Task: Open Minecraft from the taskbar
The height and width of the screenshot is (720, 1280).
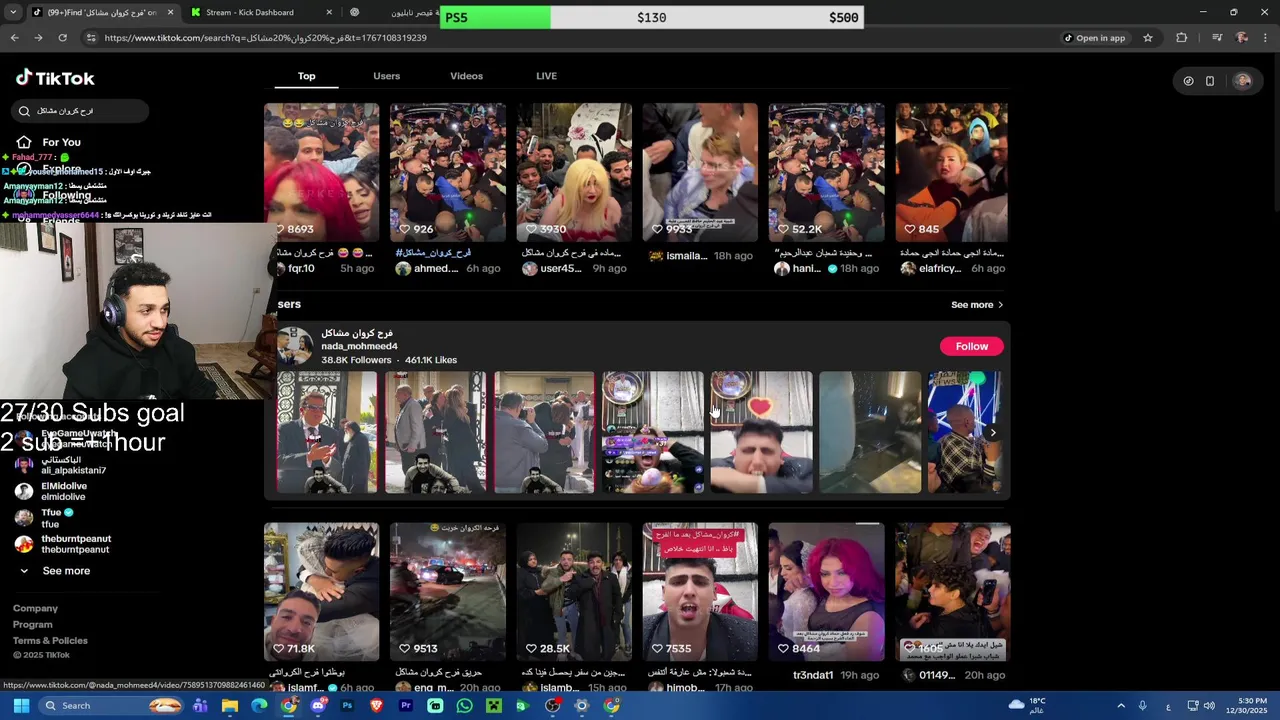Action: 493,706
